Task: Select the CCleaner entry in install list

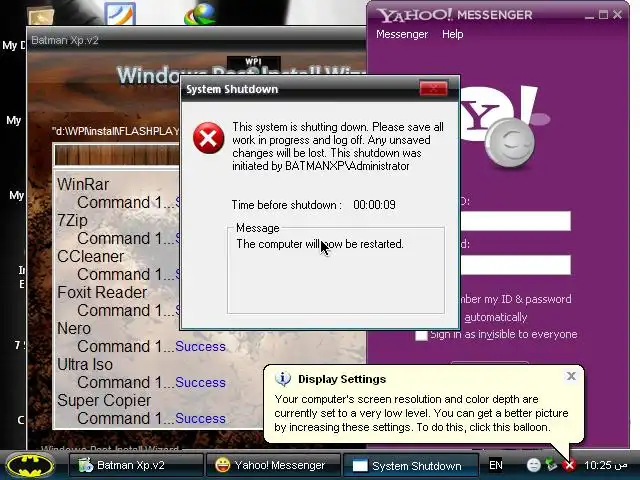Action: [90, 256]
